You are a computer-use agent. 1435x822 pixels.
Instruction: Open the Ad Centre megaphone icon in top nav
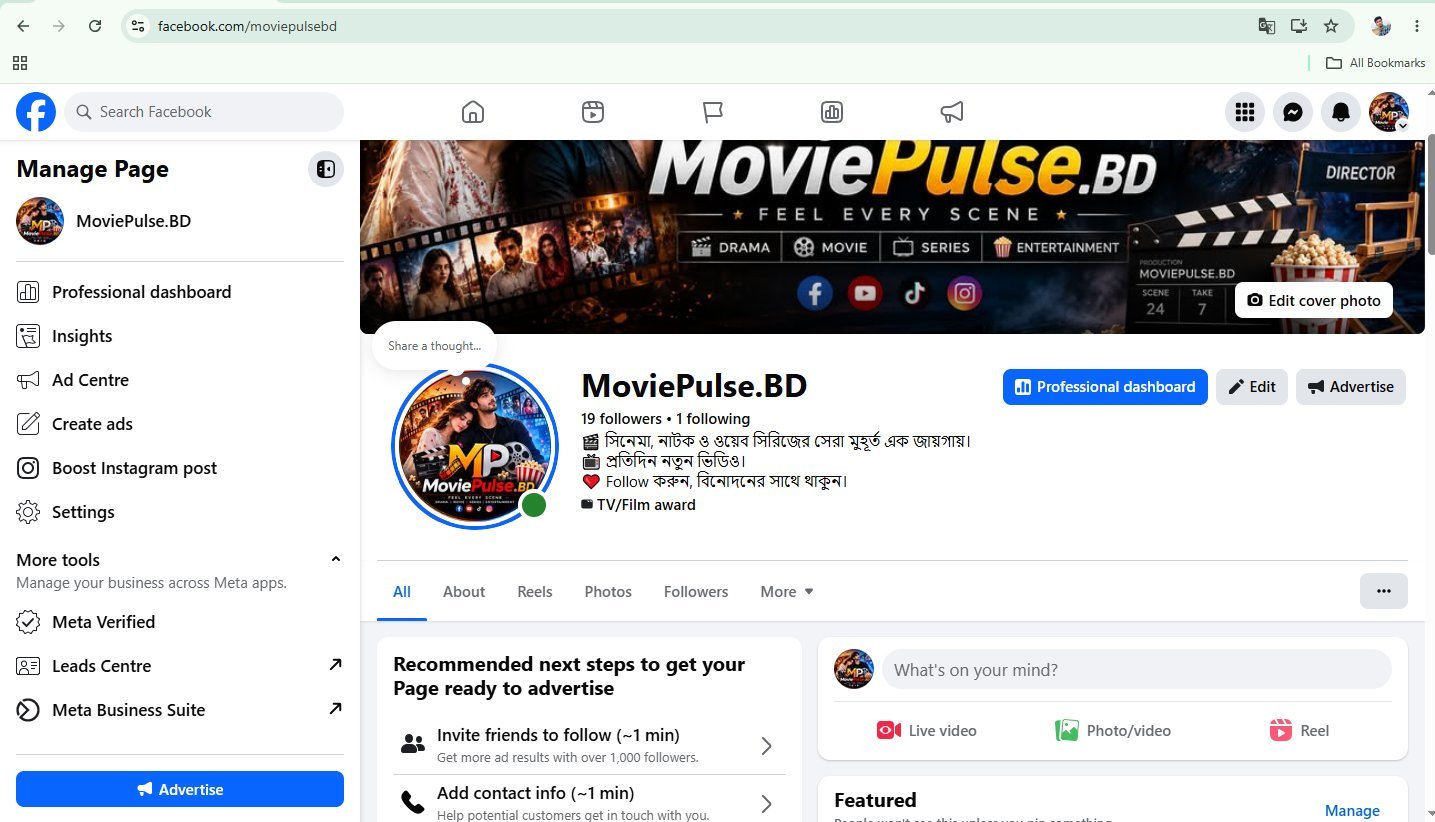tap(952, 112)
